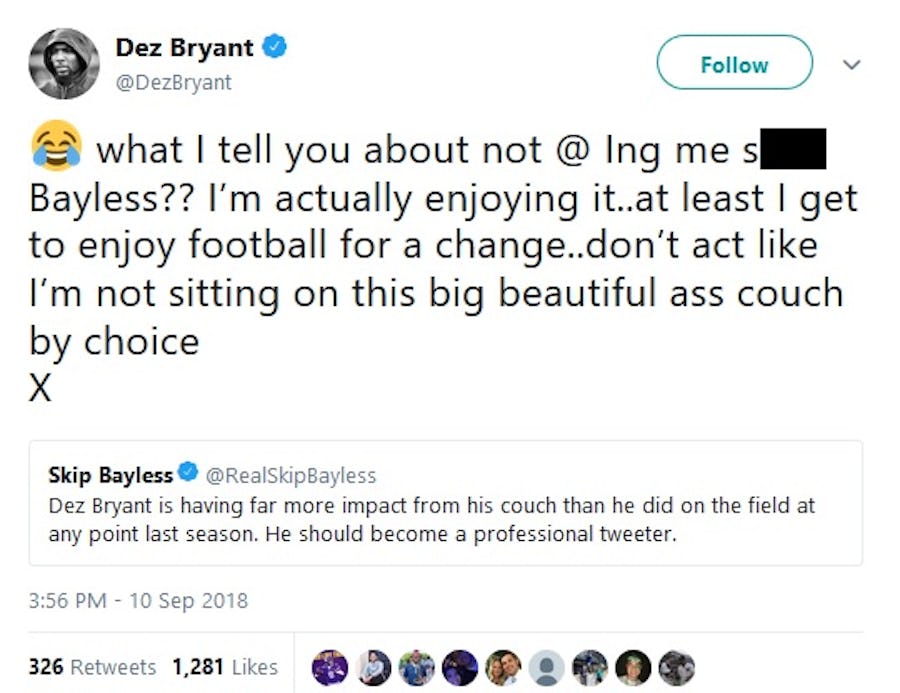Click Skip Bayless's verified badge

coord(187,475)
